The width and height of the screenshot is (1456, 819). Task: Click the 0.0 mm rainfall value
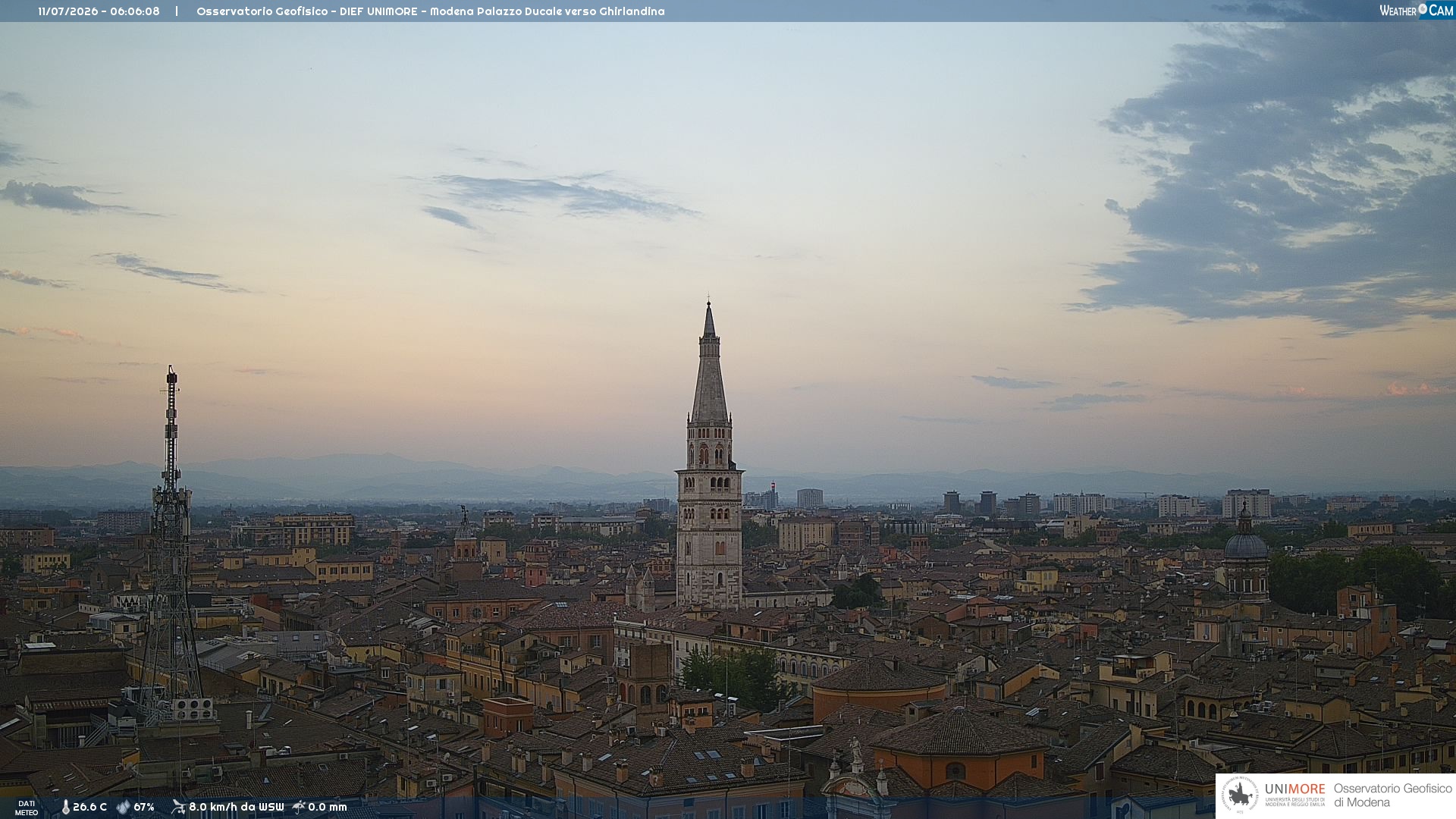tap(328, 807)
